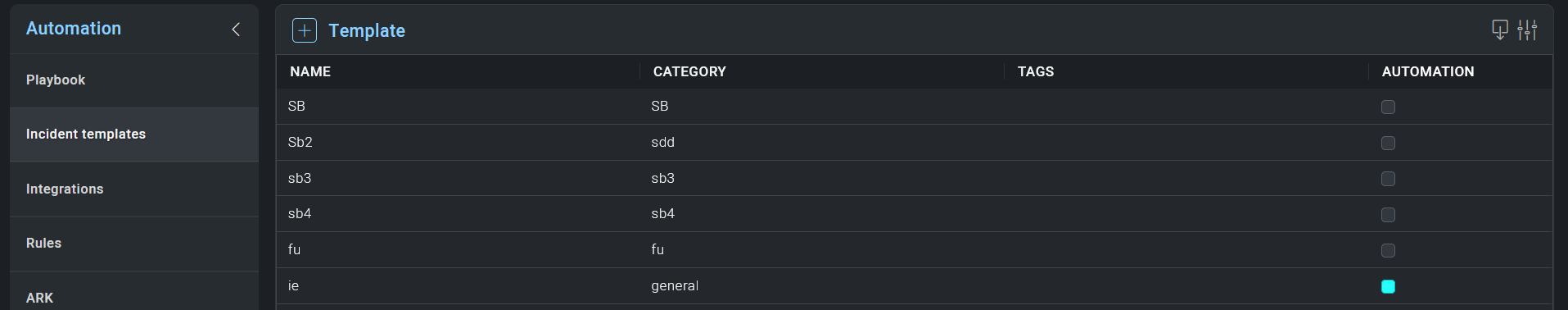Sort by the NAME column header

pyautogui.click(x=310, y=71)
